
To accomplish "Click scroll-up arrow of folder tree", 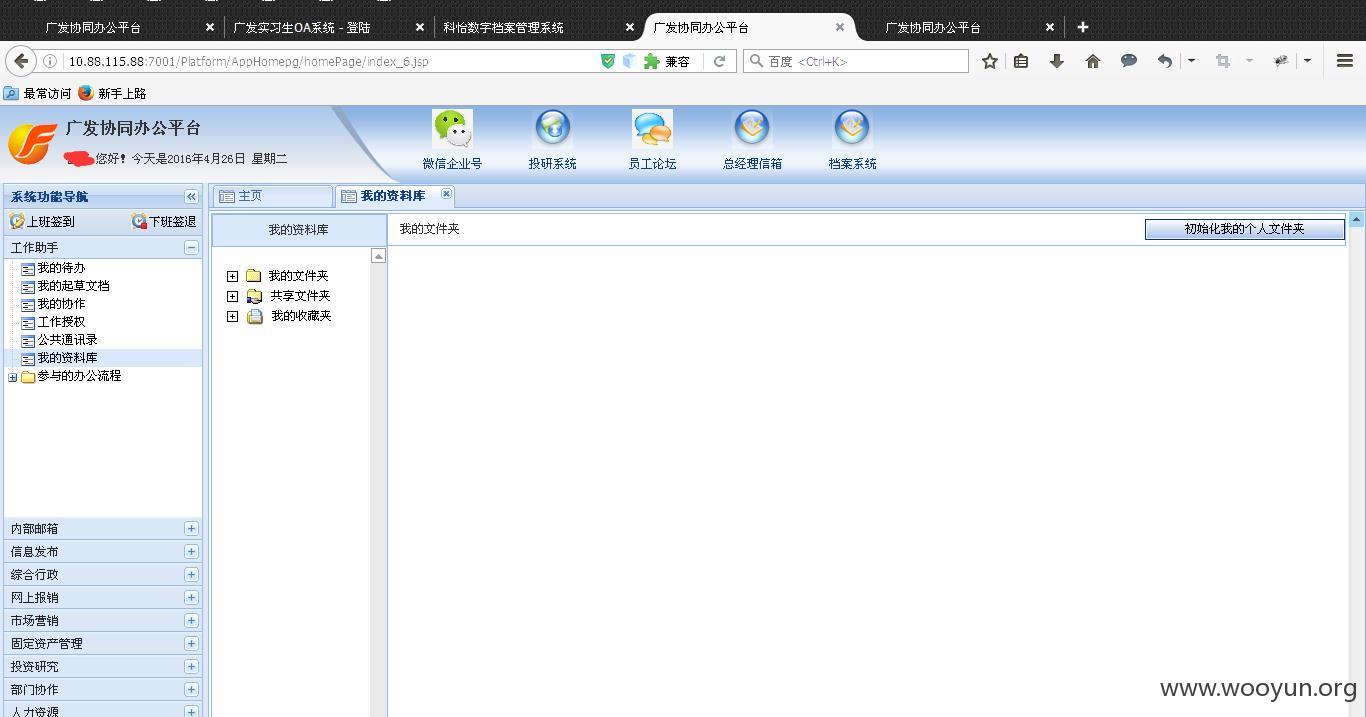I will (x=378, y=256).
